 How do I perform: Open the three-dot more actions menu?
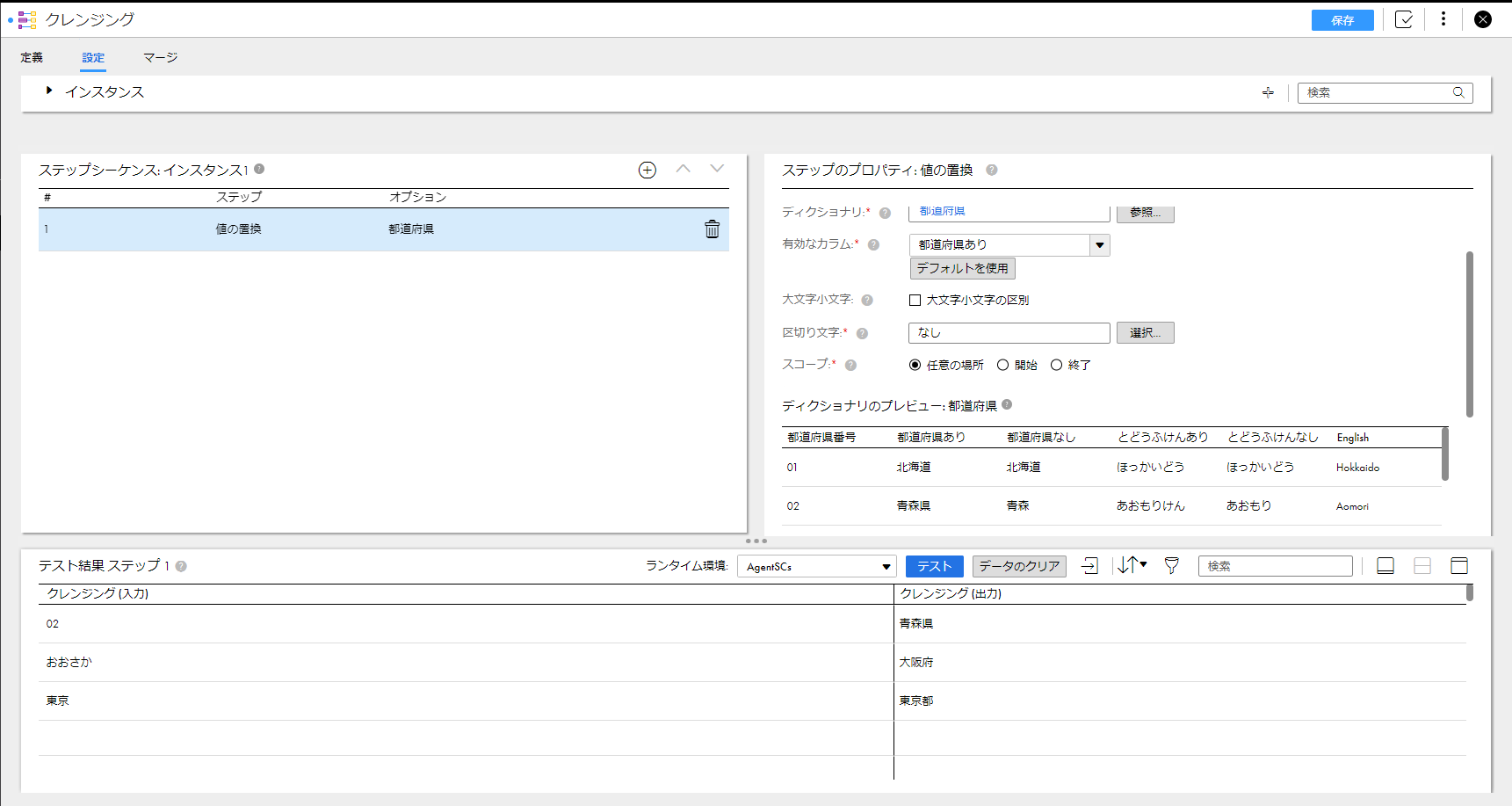coord(1443,19)
